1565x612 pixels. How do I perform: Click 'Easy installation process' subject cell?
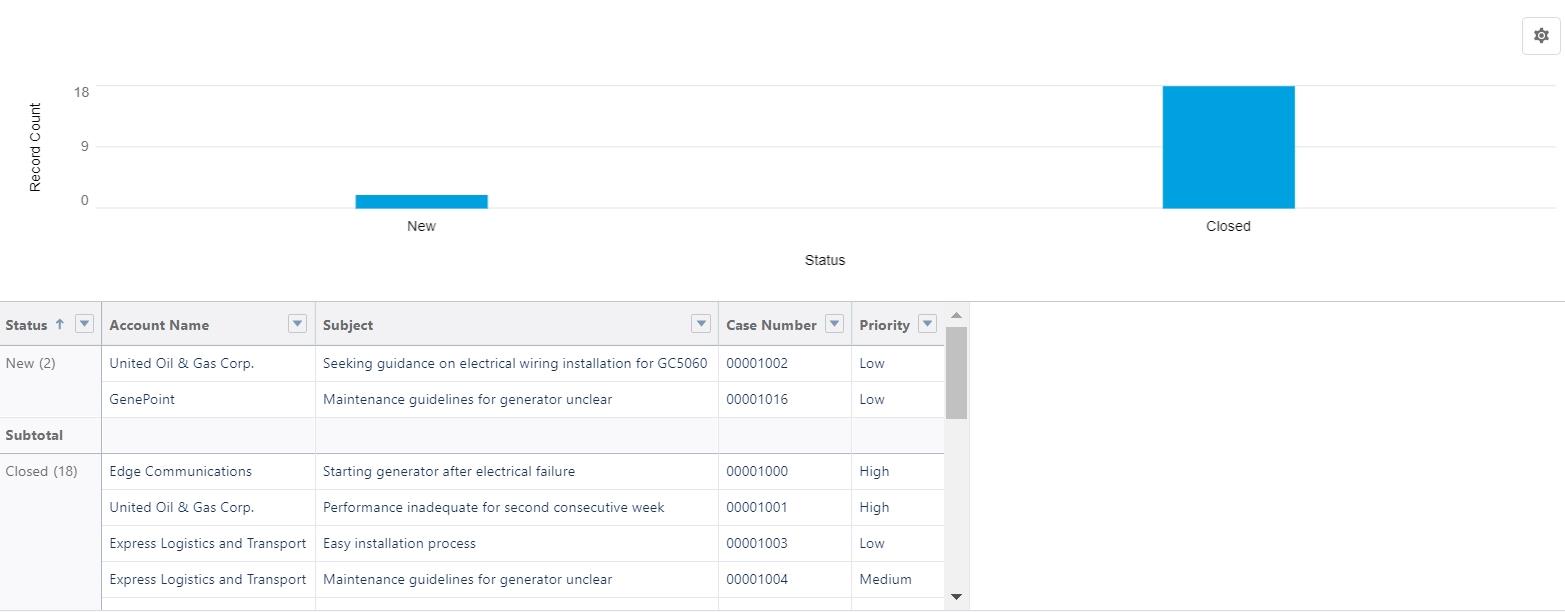399,543
